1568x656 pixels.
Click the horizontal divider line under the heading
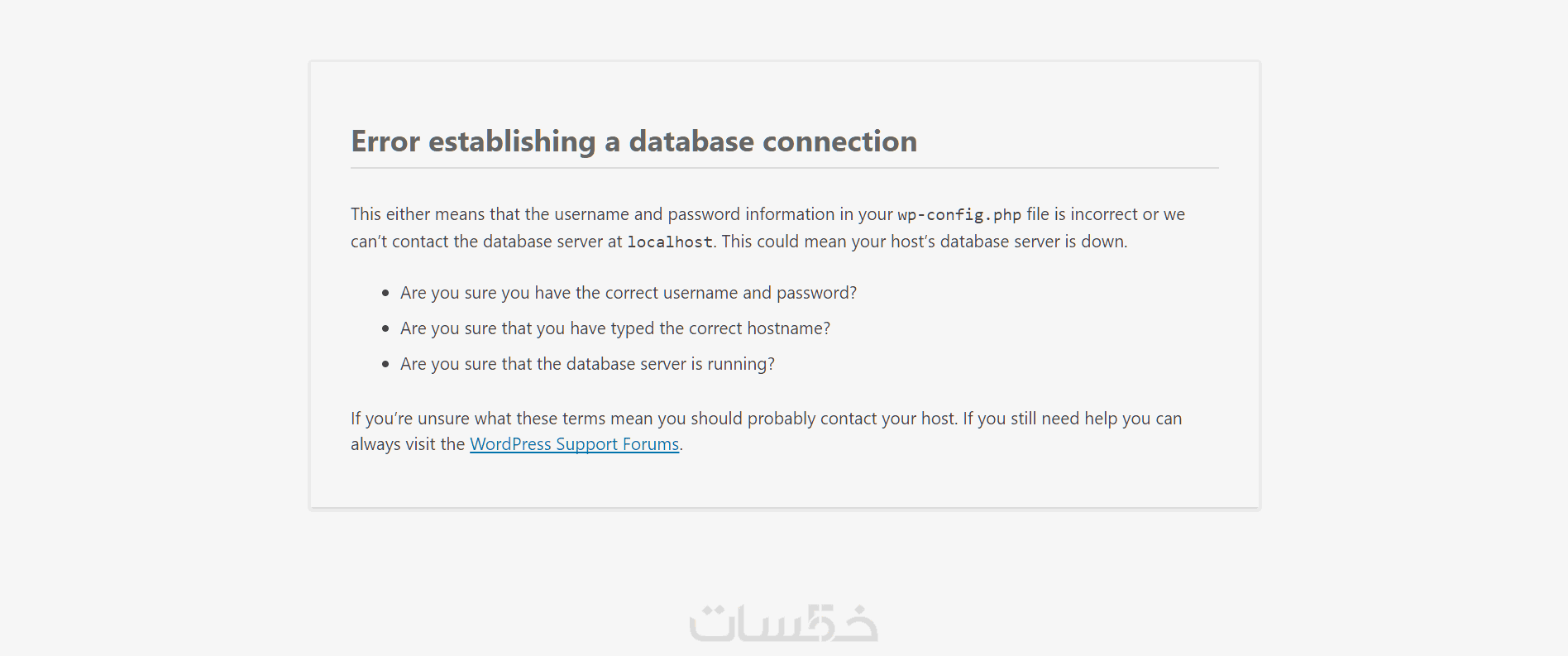(x=784, y=168)
